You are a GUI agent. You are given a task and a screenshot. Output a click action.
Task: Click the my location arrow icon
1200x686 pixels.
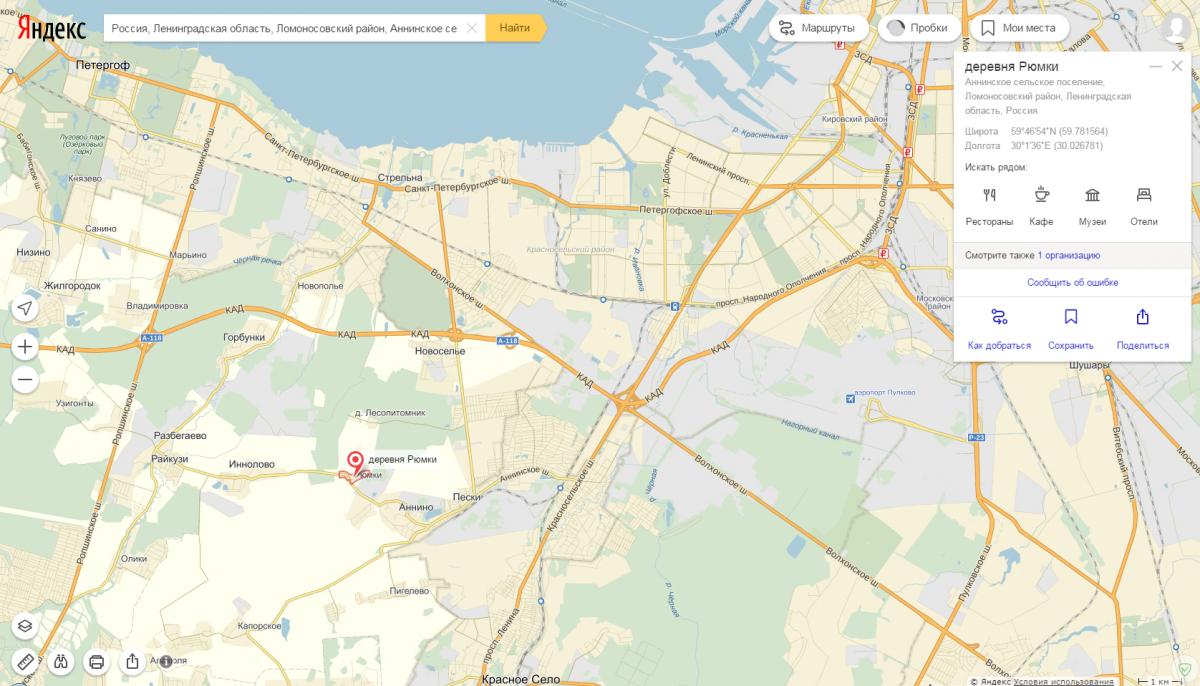(x=26, y=308)
